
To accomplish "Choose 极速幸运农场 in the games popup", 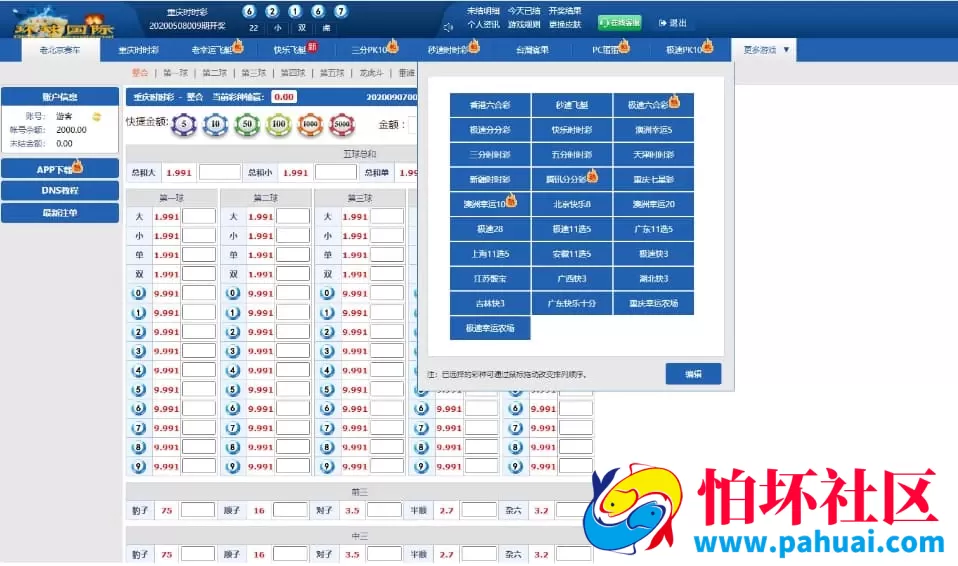I will [490, 328].
